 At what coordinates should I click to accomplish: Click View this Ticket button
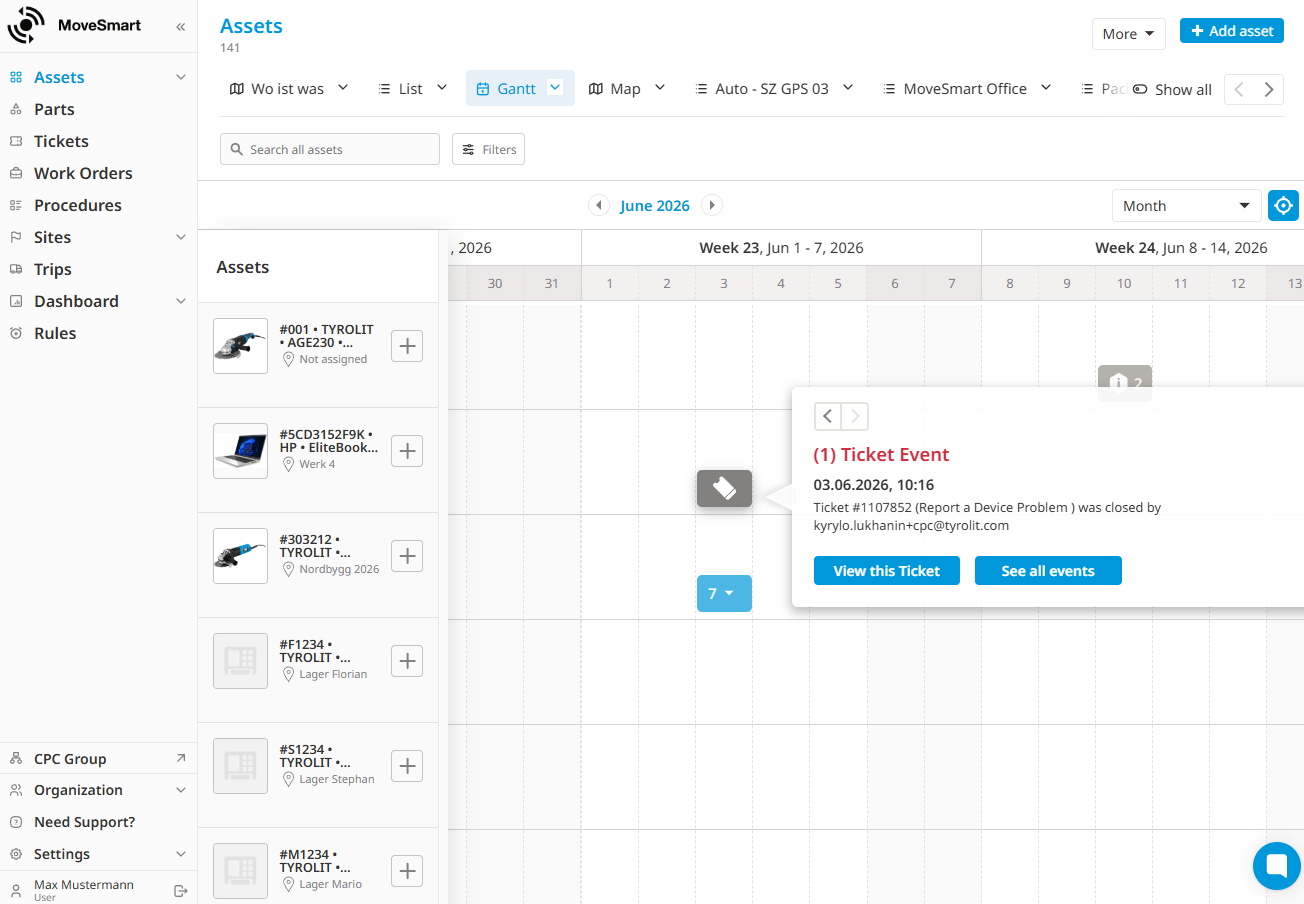point(887,571)
